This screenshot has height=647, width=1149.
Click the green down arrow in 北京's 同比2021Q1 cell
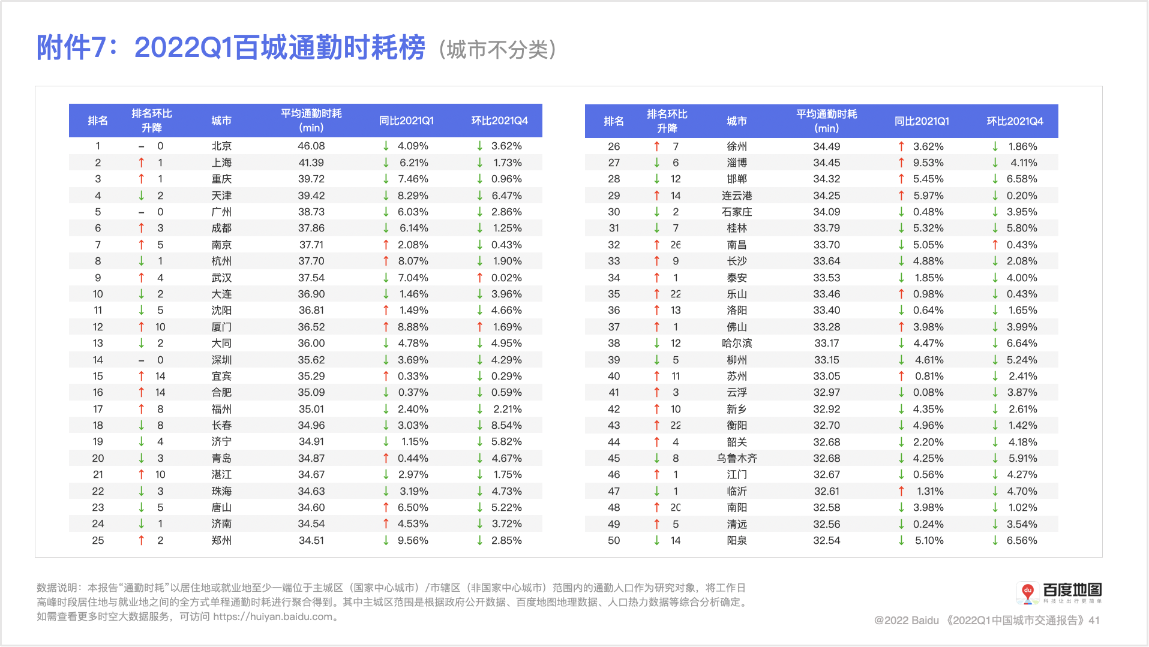(x=385, y=146)
